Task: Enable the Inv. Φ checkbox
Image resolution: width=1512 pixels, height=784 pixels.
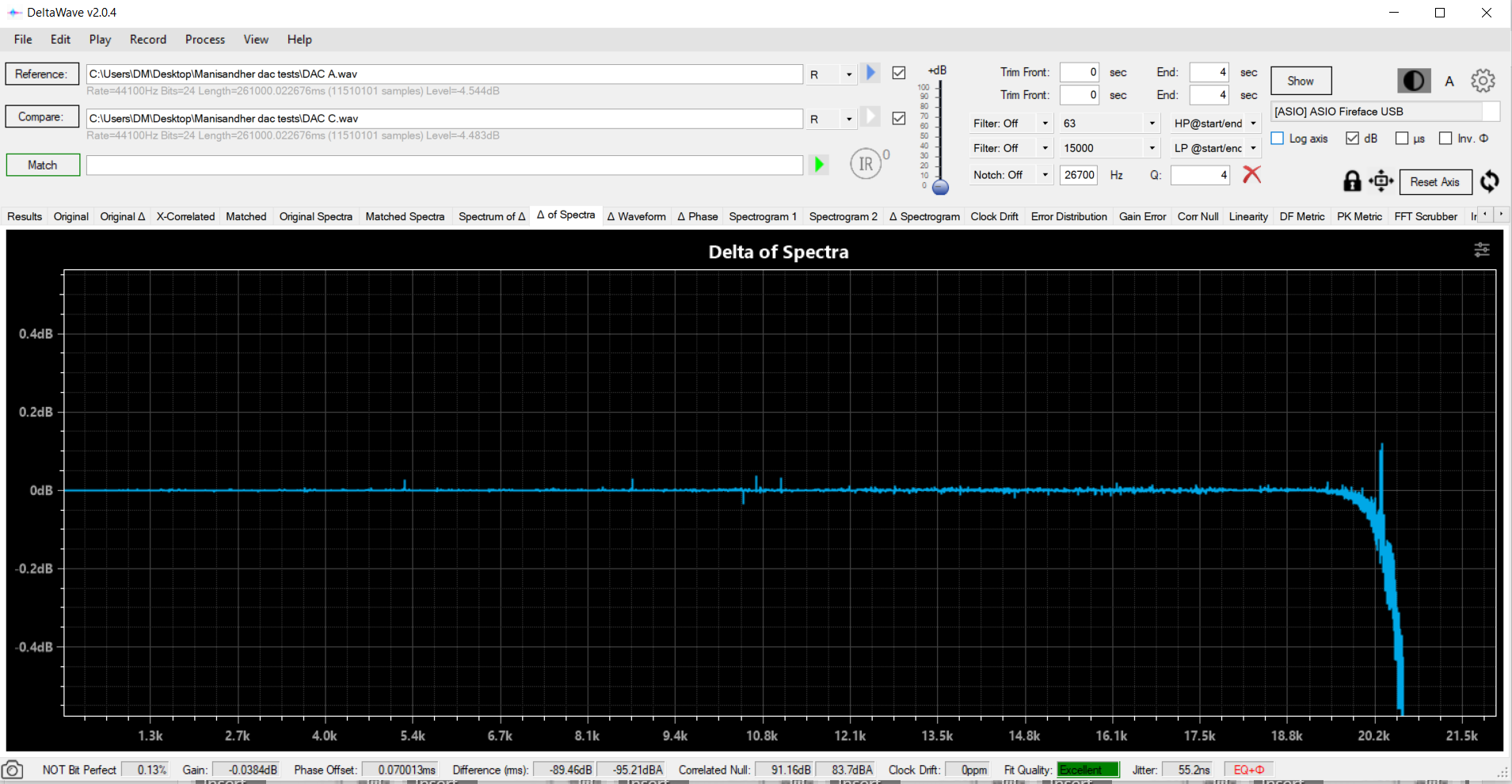Action: coord(1445,139)
